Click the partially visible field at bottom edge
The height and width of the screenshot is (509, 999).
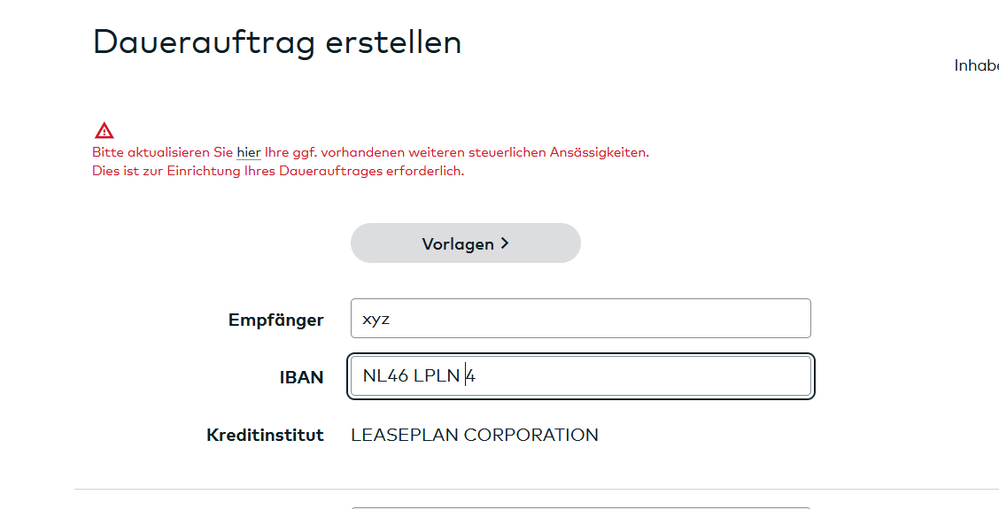pos(580,506)
